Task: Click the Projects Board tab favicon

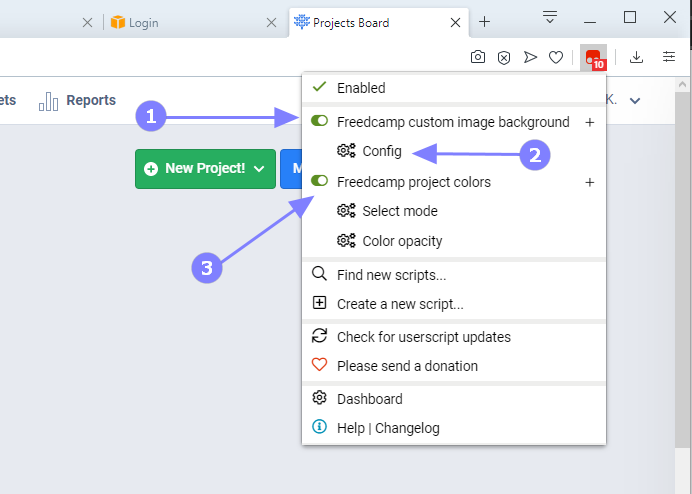Action: (x=302, y=22)
